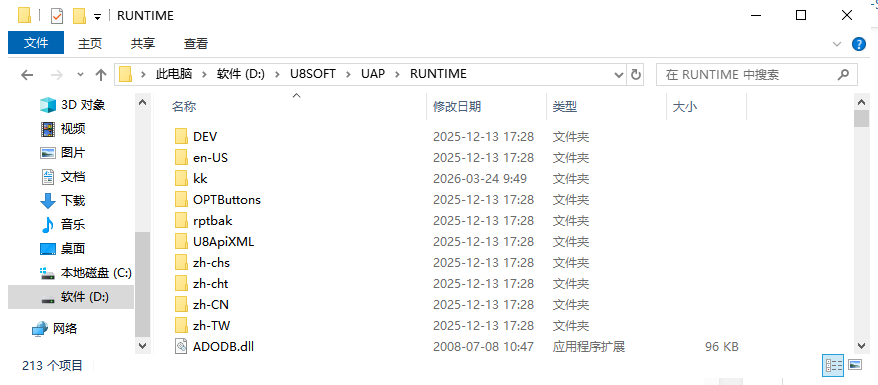
Task: Click U8SOFT in the address breadcrumb
Action: [x=312, y=74]
